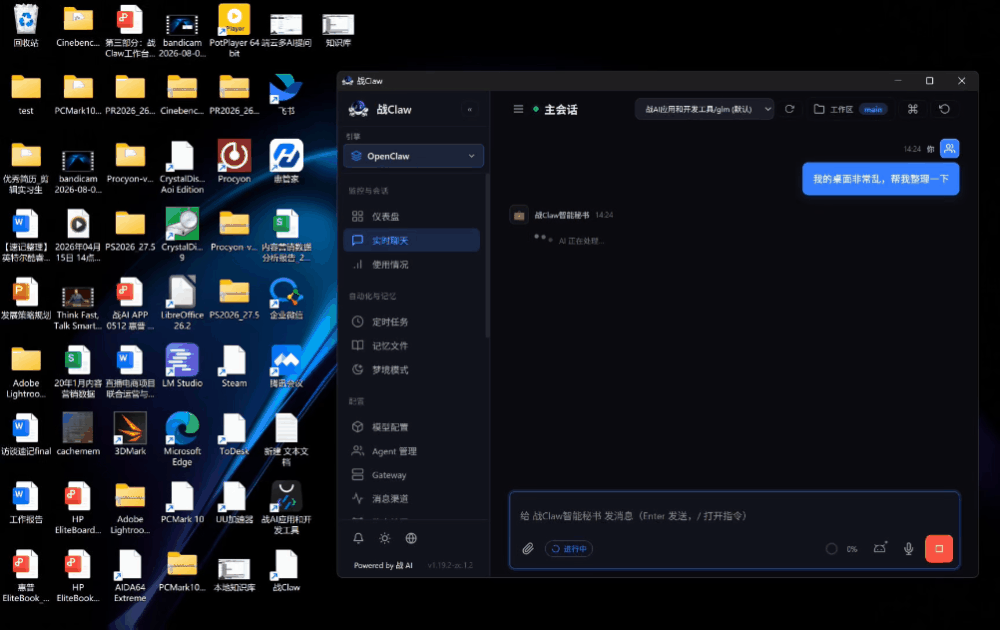Select the 本地知识库 desktop icon

pos(234,574)
